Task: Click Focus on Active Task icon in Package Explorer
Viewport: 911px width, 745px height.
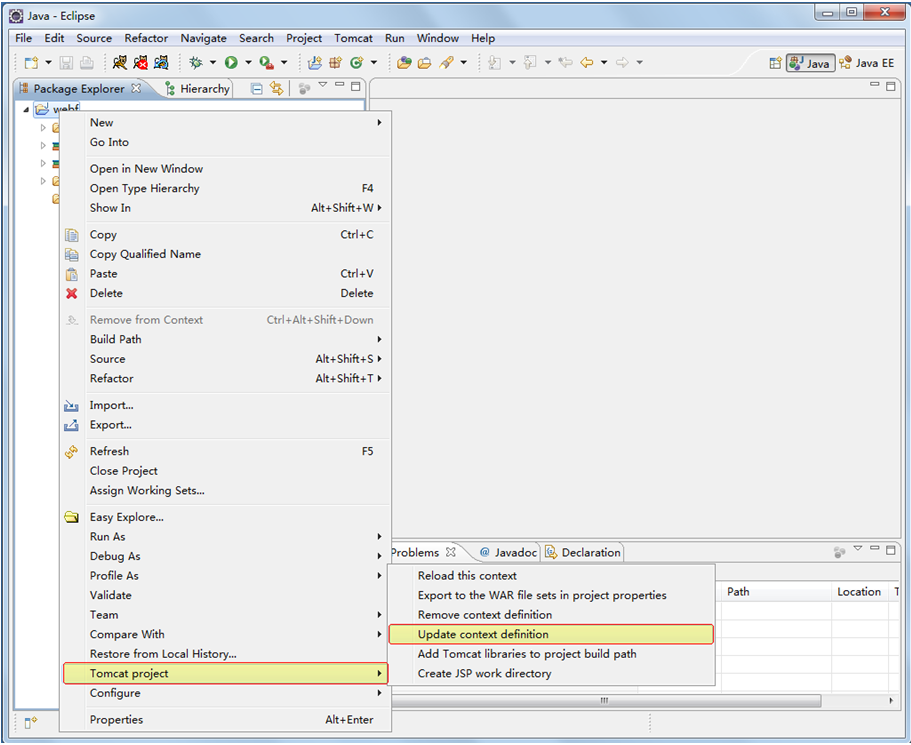Action: [304, 88]
